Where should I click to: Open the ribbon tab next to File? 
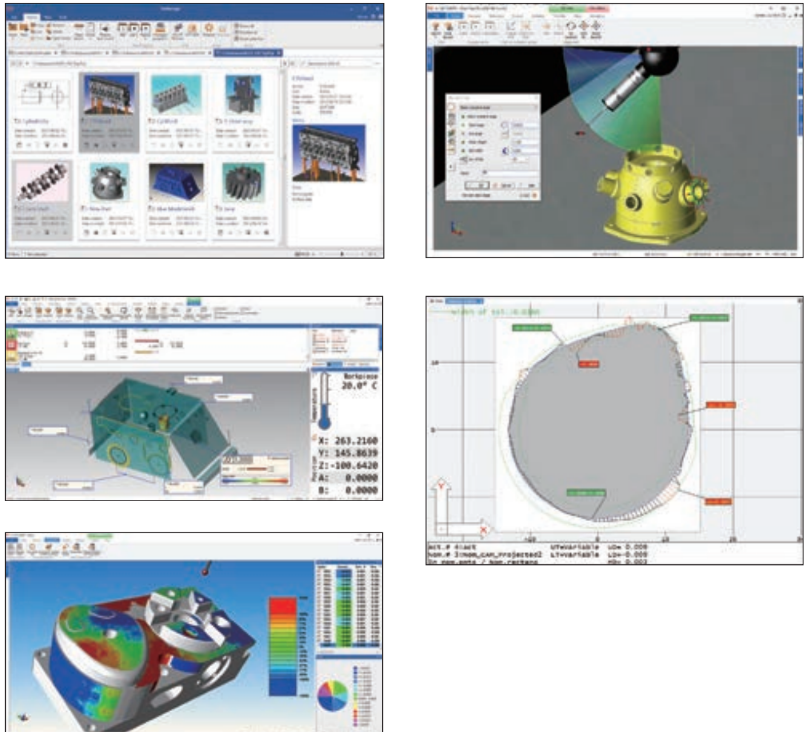coord(33,18)
